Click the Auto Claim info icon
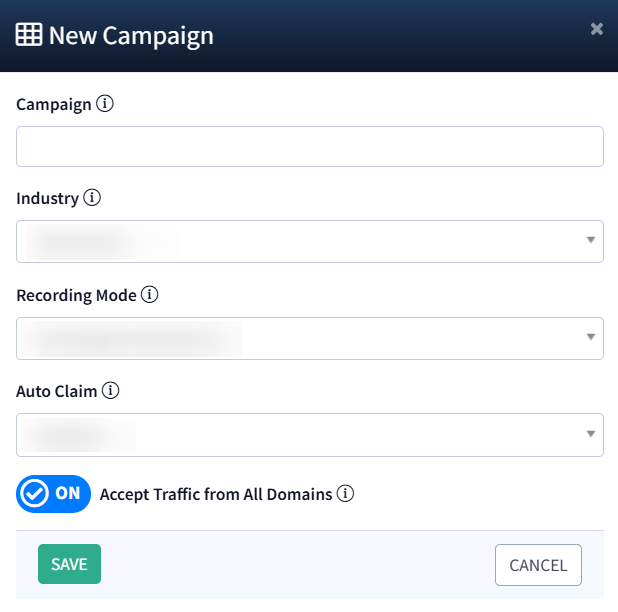Image resolution: width=618 pixels, height=612 pixels. click(x=111, y=391)
